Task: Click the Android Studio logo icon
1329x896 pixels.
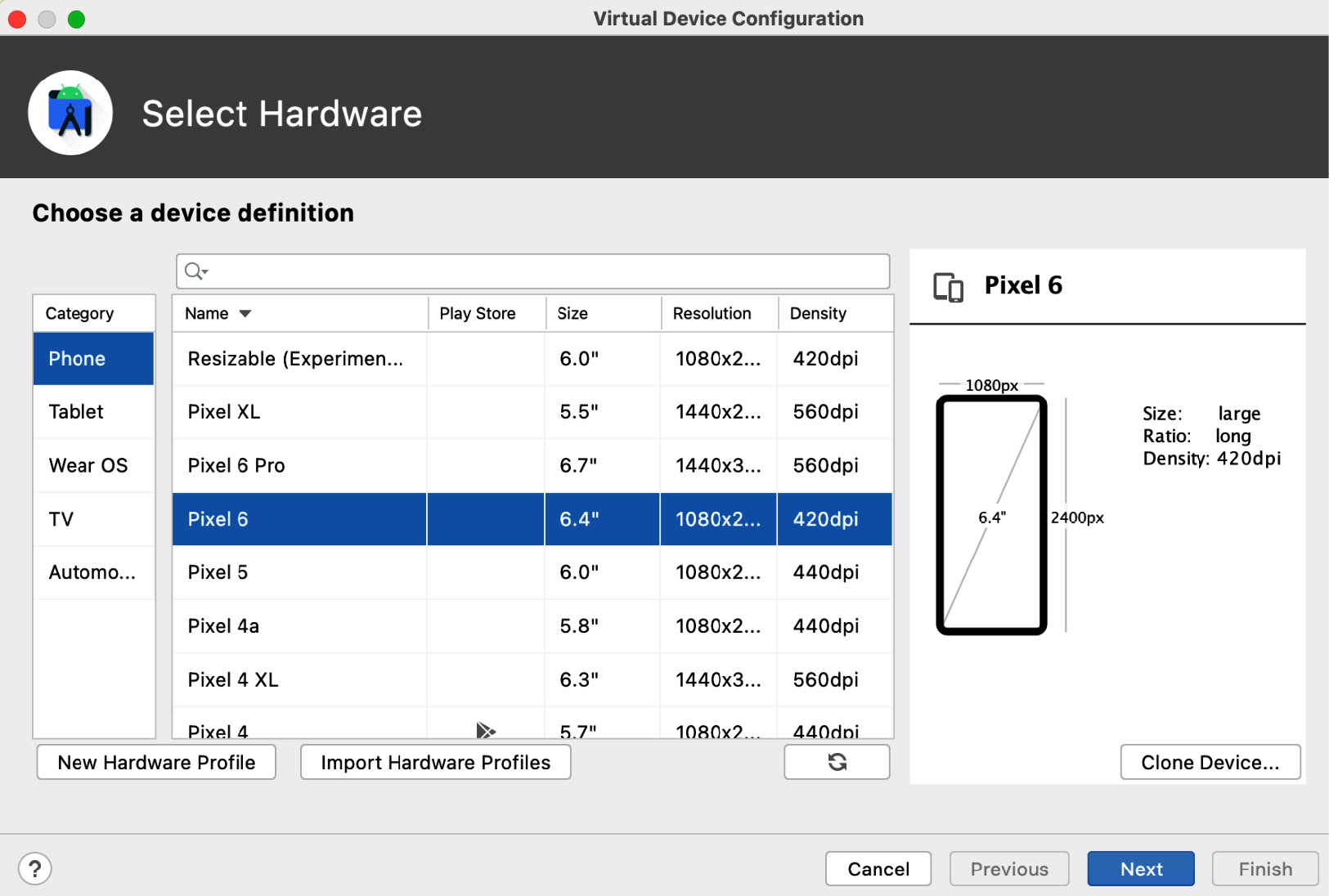Action: pyautogui.click(x=70, y=113)
